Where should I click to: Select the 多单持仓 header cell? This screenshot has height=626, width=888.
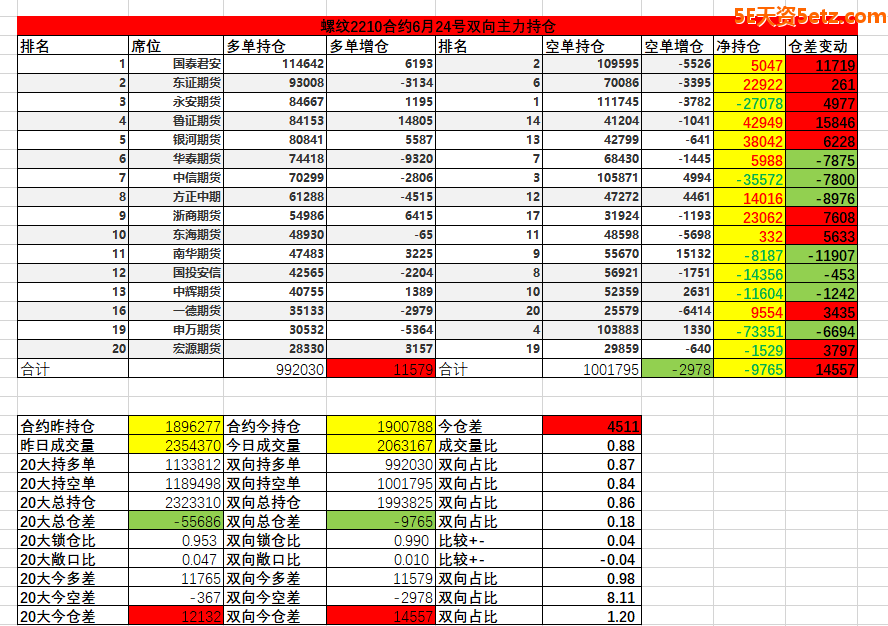[x=275, y=45]
